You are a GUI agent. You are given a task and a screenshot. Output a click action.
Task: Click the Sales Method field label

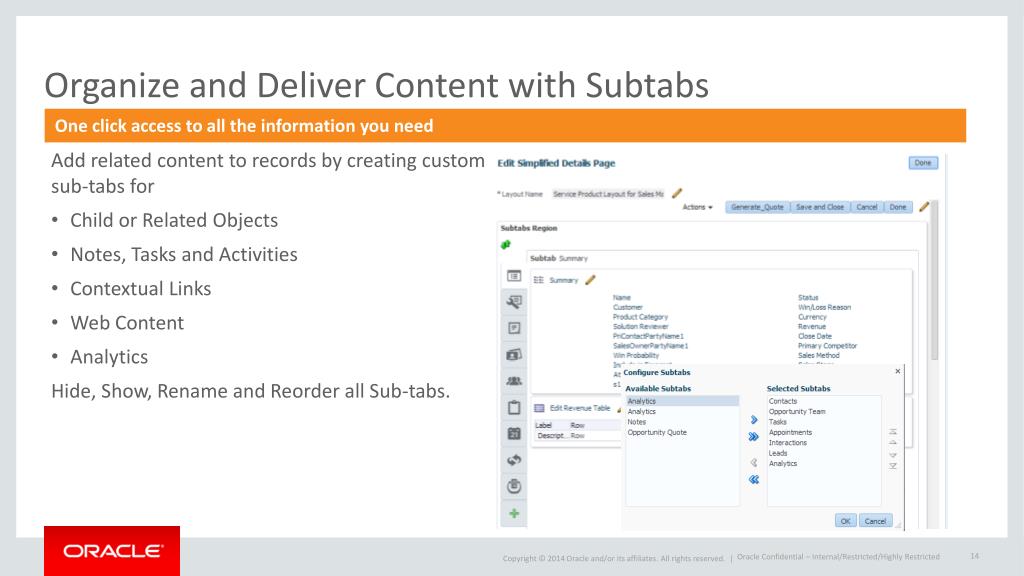pos(818,355)
